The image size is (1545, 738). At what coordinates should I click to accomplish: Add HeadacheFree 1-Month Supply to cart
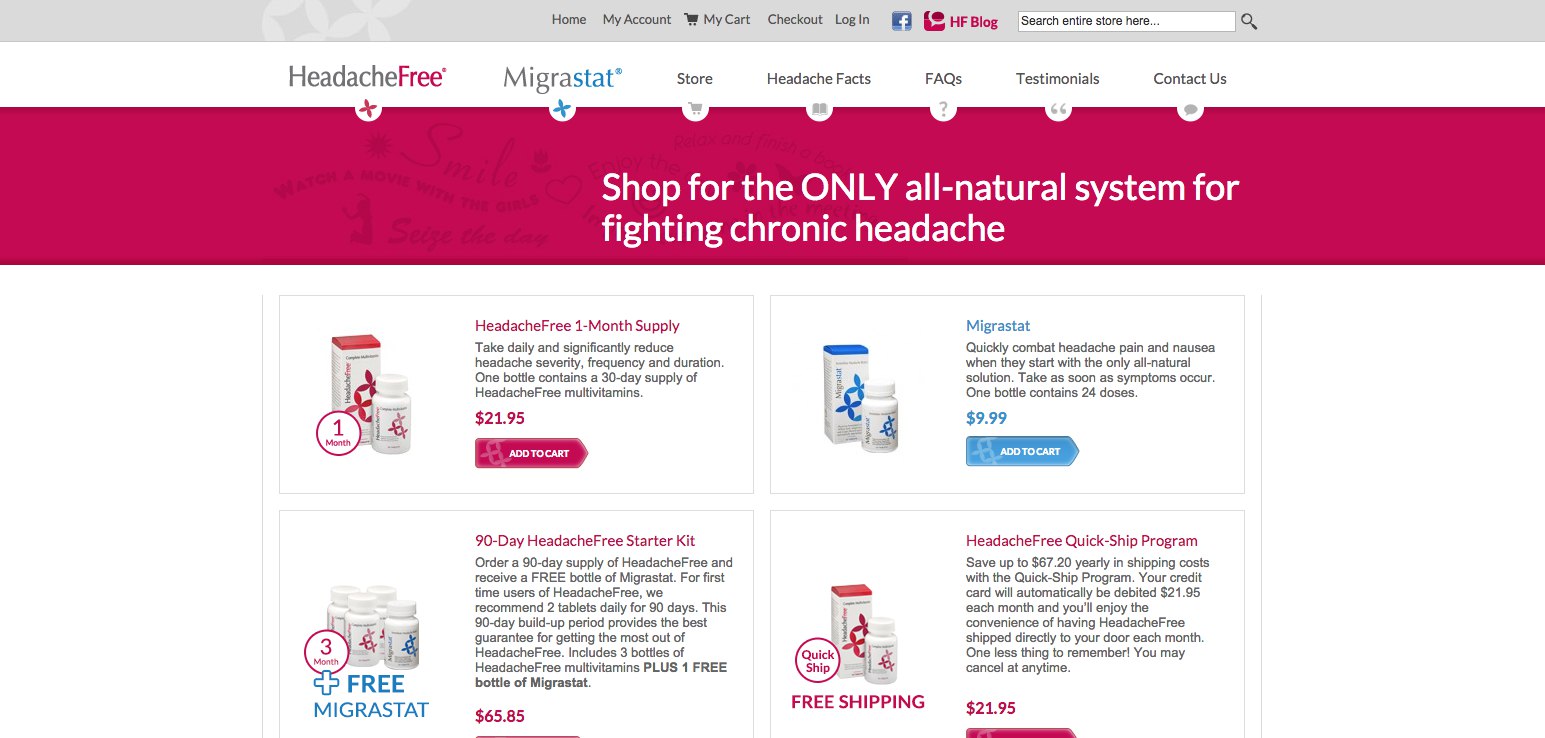531,452
